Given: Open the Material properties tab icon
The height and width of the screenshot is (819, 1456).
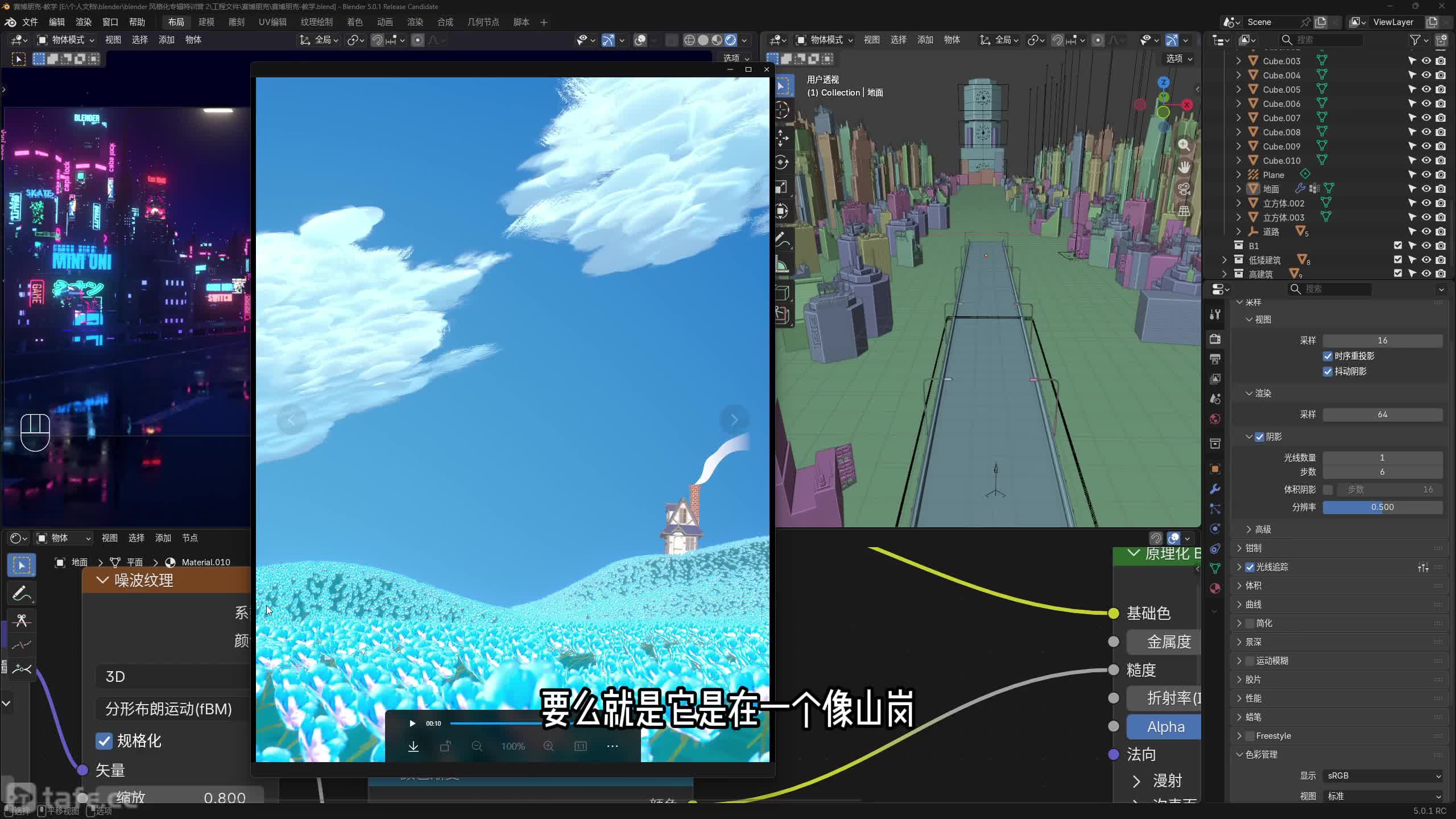Looking at the screenshot, I should click(1215, 589).
